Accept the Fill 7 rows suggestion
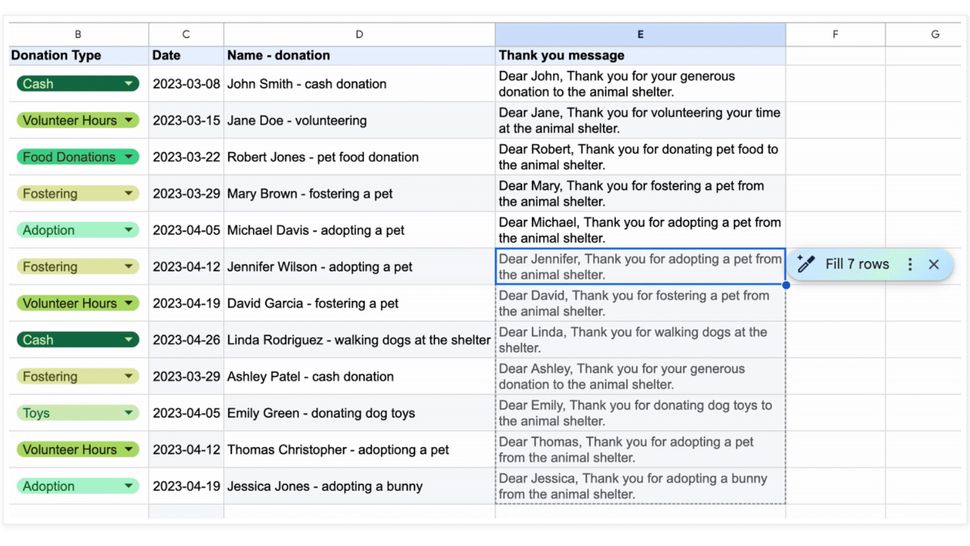This screenshot has height=546, width=970. pyautogui.click(x=857, y=265)
